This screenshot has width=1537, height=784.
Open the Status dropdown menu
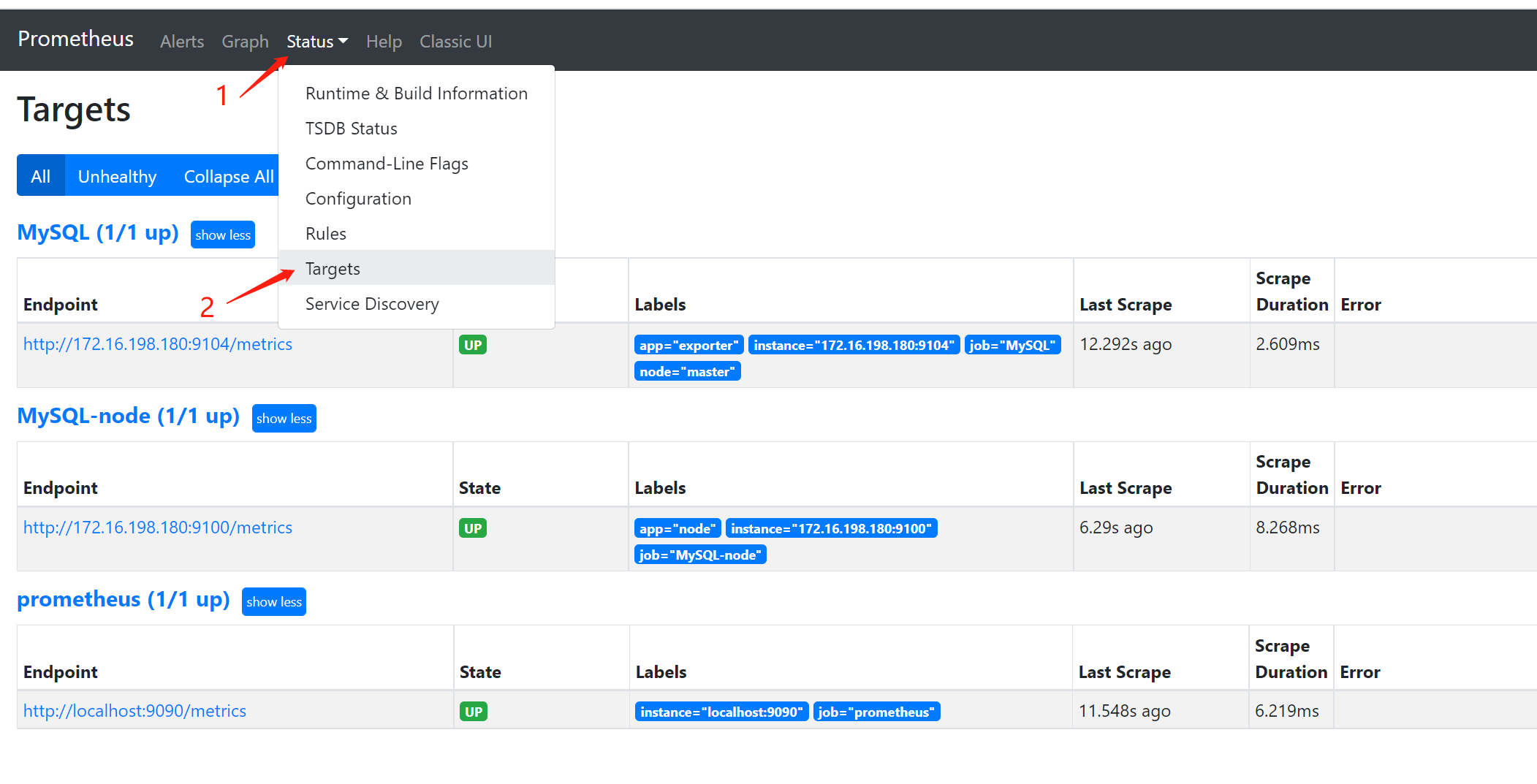click(316, 42)
